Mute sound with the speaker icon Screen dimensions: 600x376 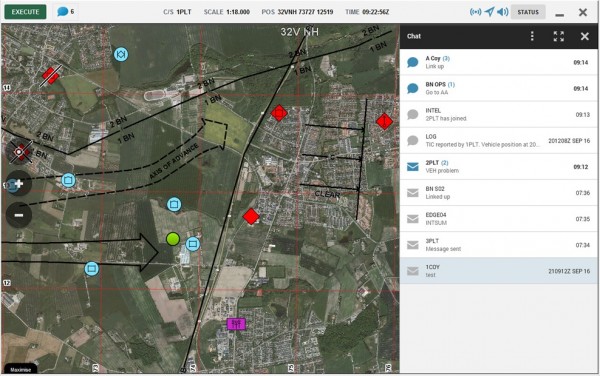(502, 12)
